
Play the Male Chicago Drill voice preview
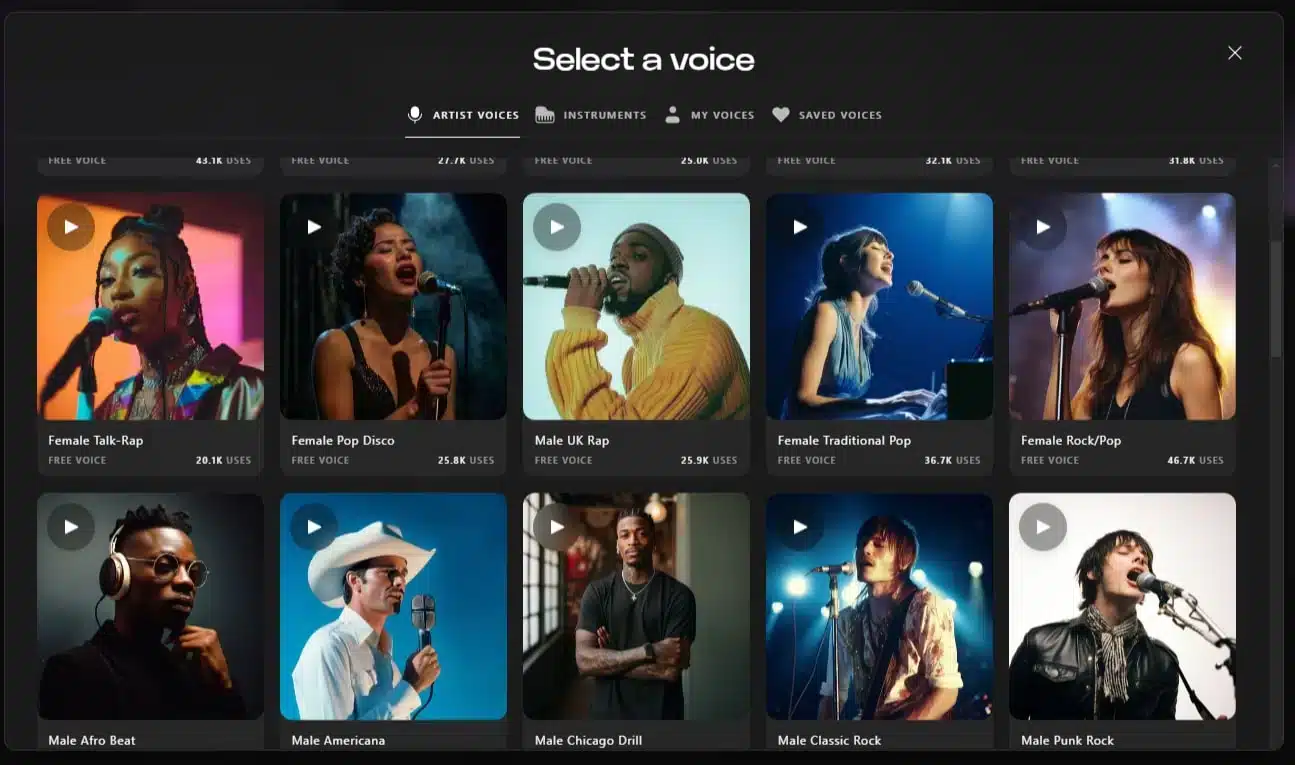point(557,527)
